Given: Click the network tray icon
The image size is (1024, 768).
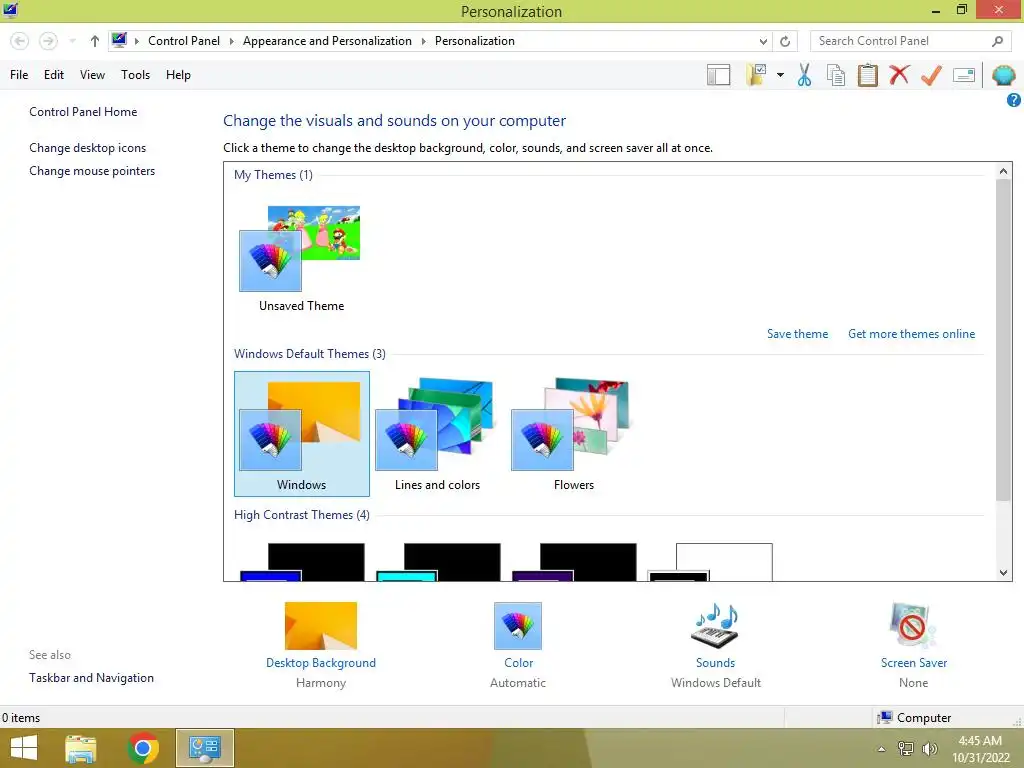Looking at the screenshot, I should click(x=906, y=749).
